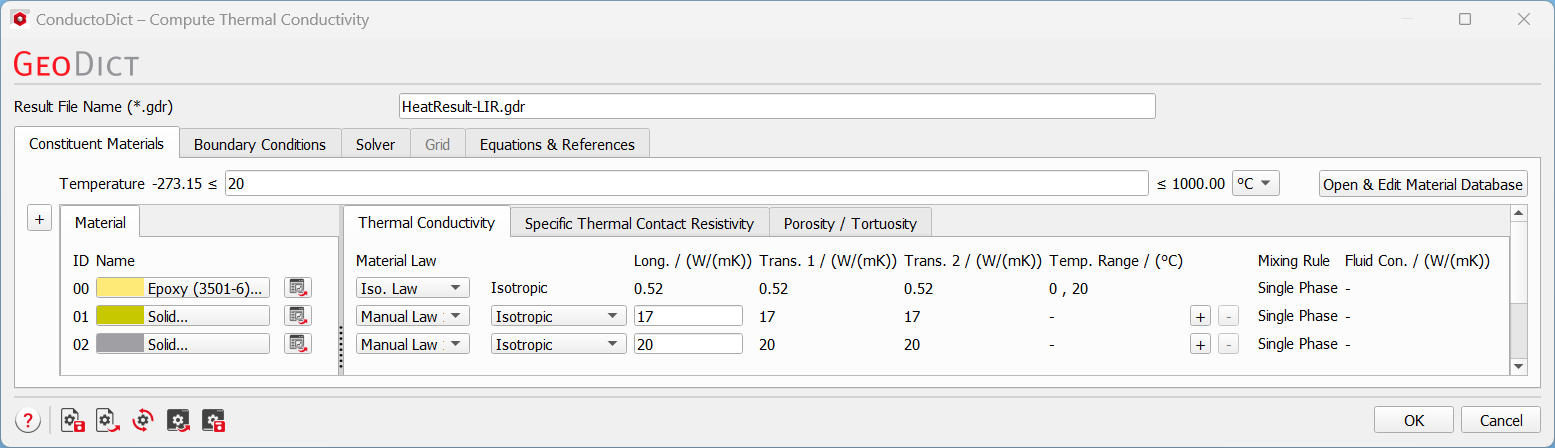Load settings from project folder icon
This screenshot has width=1555, height=448.
click(179, 421)
